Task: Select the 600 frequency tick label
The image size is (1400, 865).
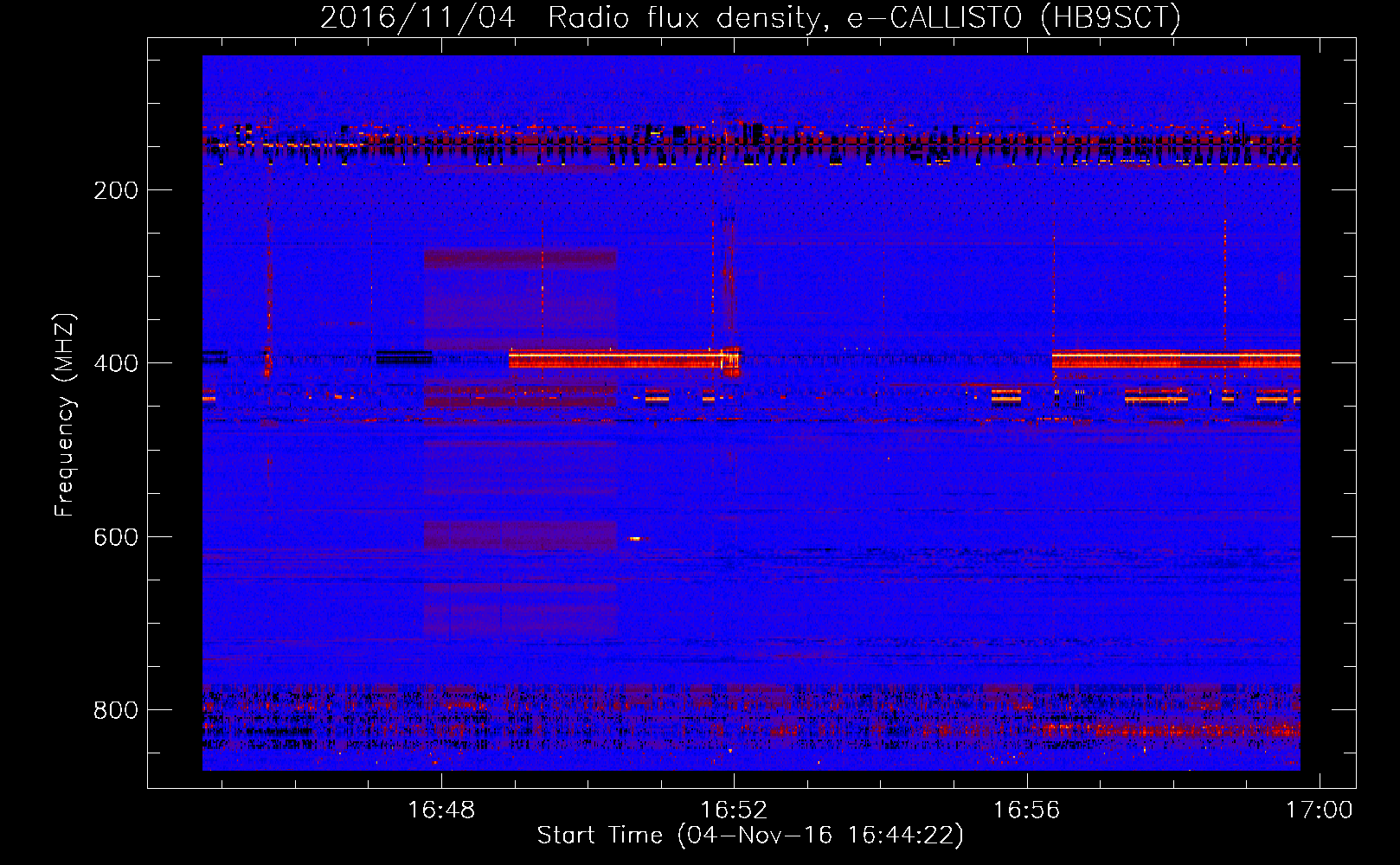Action: 116,537
